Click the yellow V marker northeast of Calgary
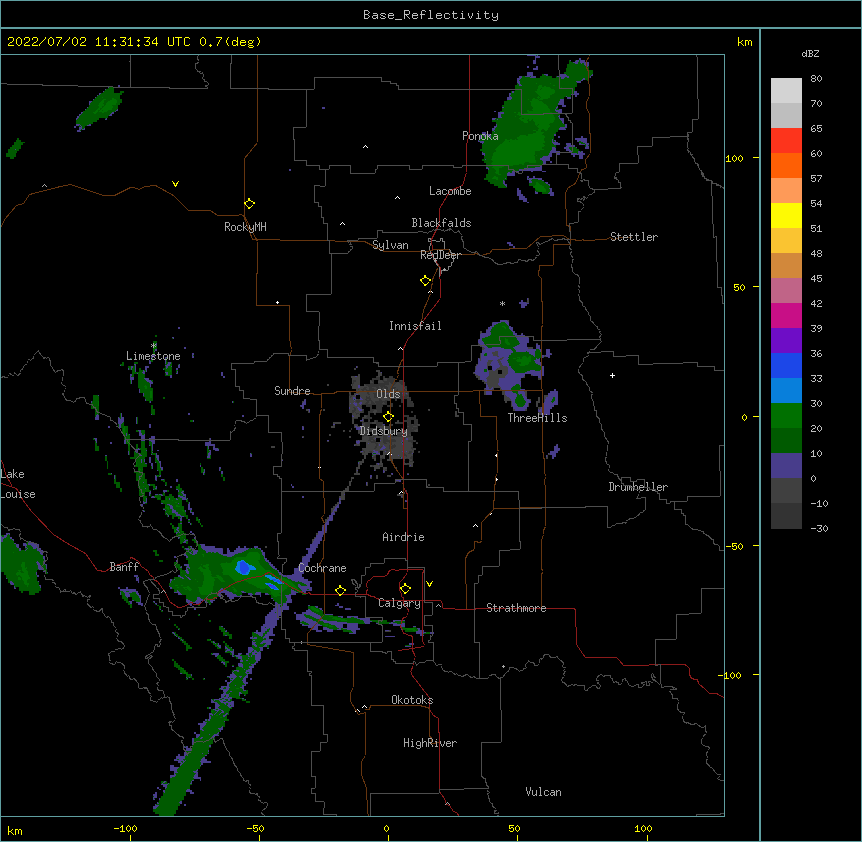Screen dimensions: 862x842 [429, 584]
